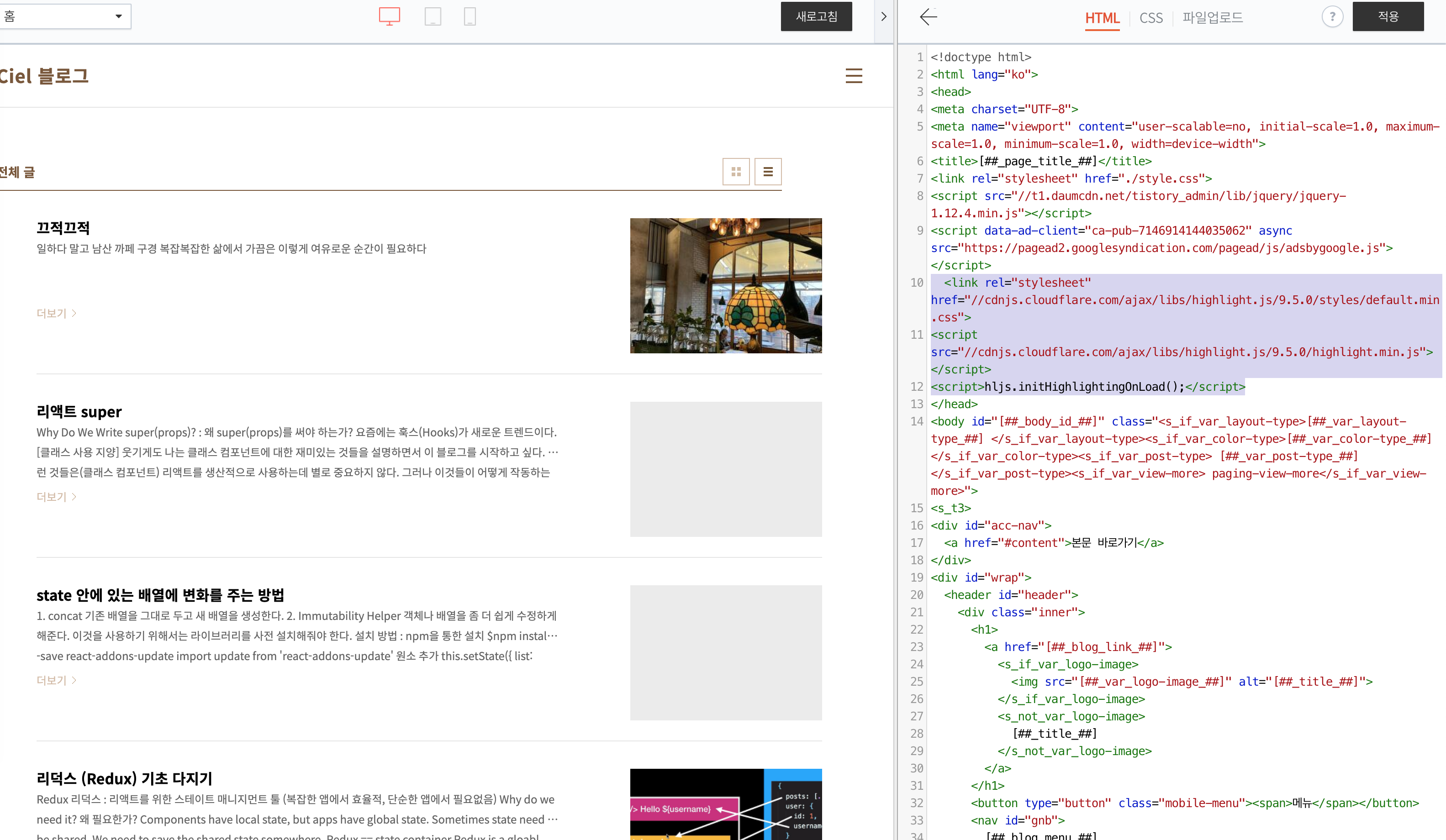Click the closing </head> tag on line 13
Viewport: 1446px width, 840px height.
click(x=954, y=404)
